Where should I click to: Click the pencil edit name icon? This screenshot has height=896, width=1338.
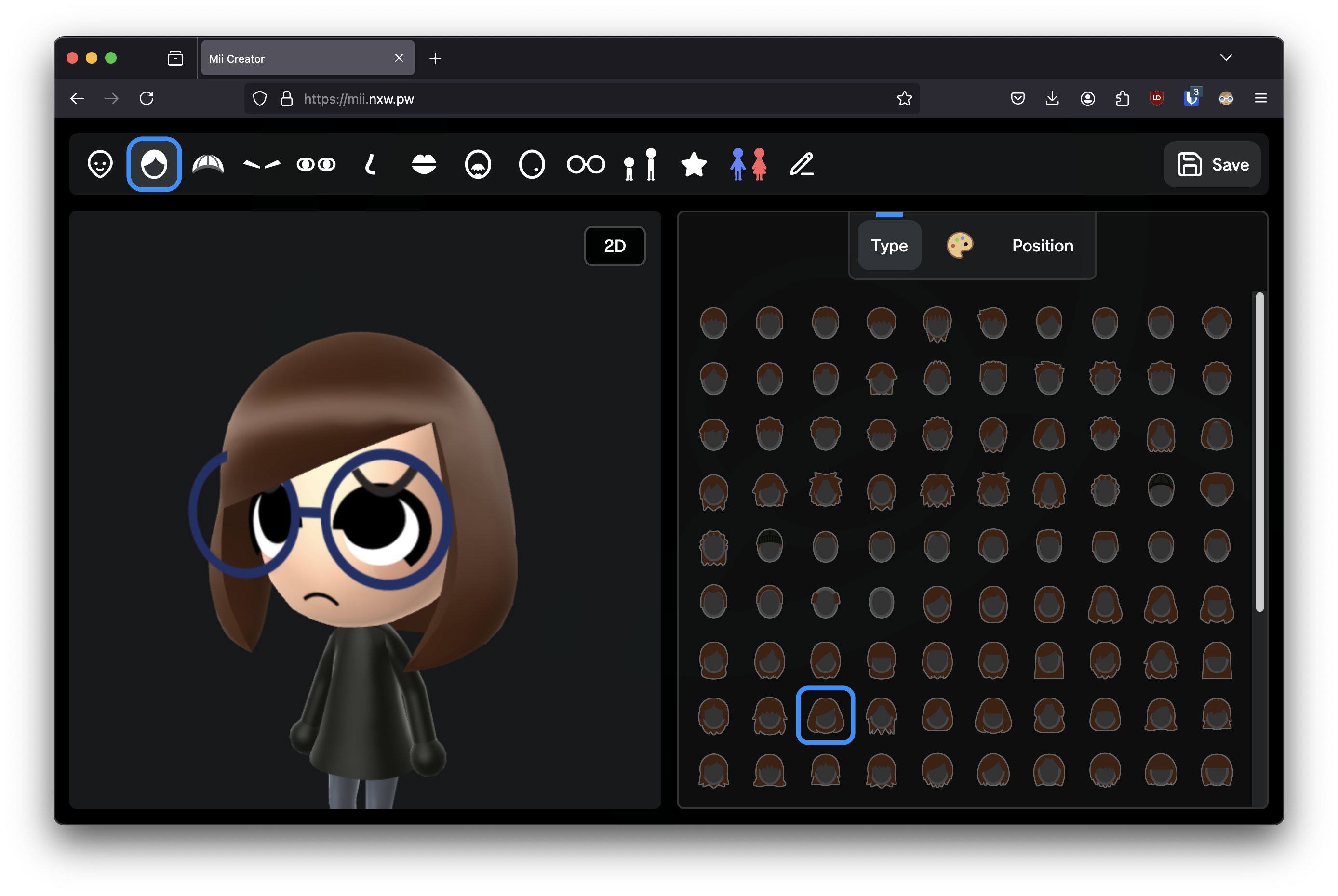coord(802,165)
